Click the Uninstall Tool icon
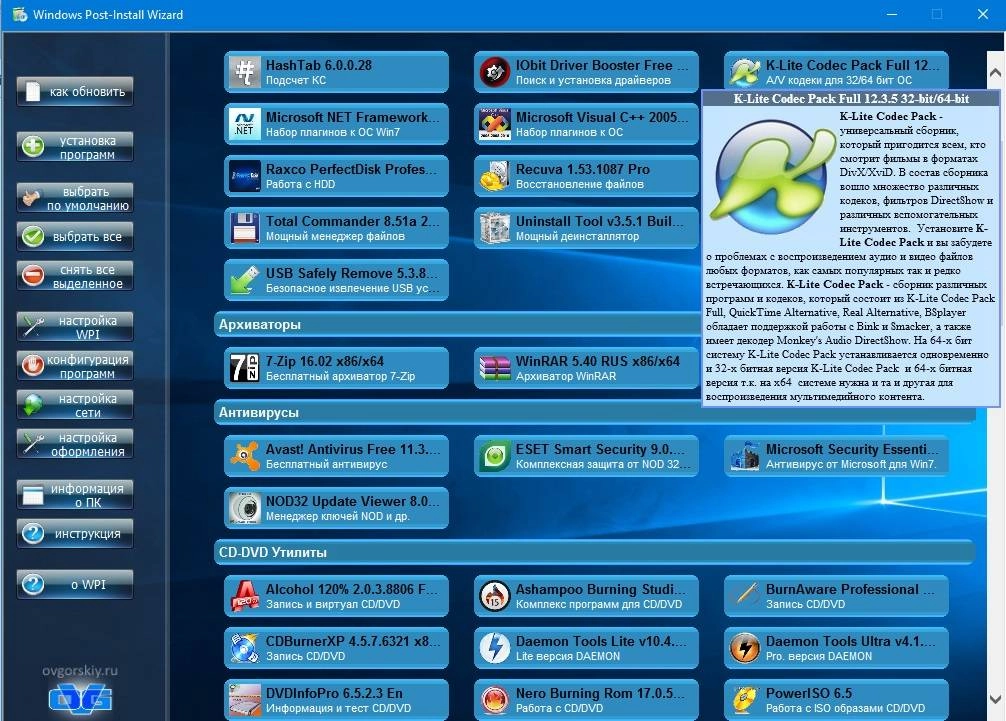This screenshot has width=1006, height=721. pyautogui.click(x=495, y=228)
